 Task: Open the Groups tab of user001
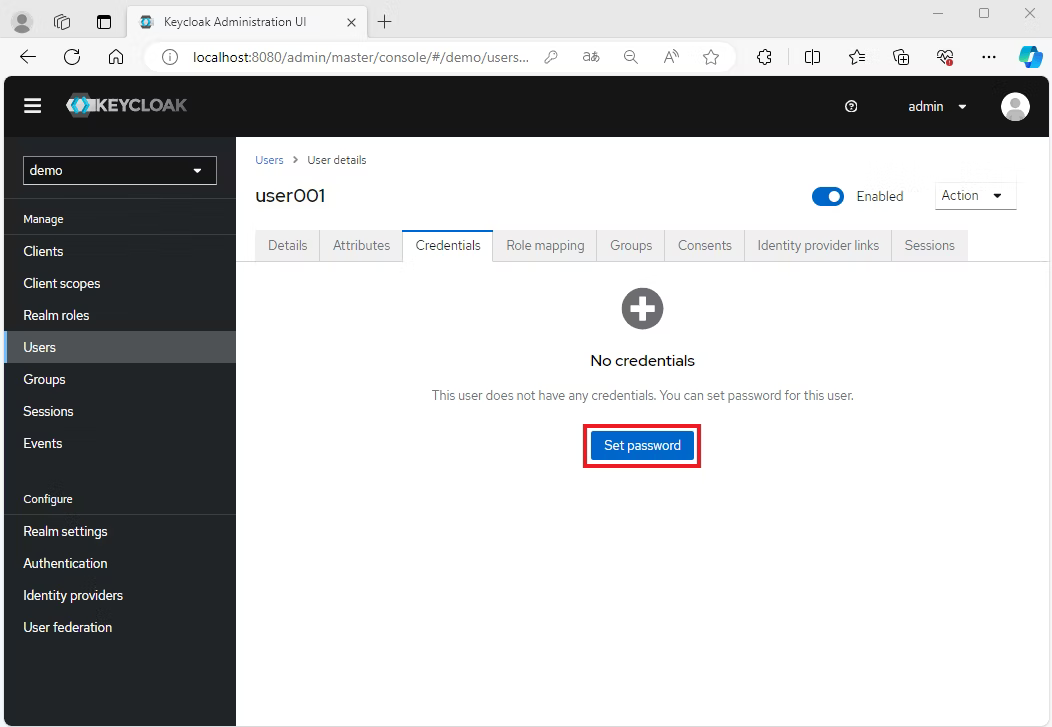[x=631, y=245]
